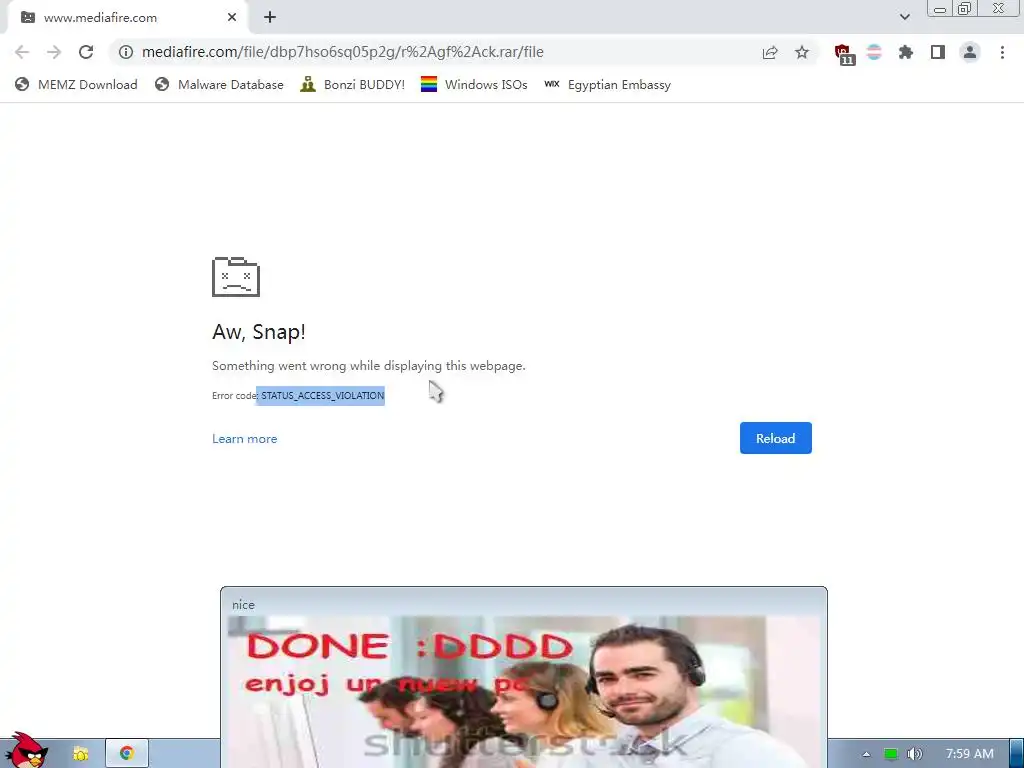Viewport: 1024px width, 768px height.
Task: Open the tab search dropdown arrow
Action: coord(904,17)
